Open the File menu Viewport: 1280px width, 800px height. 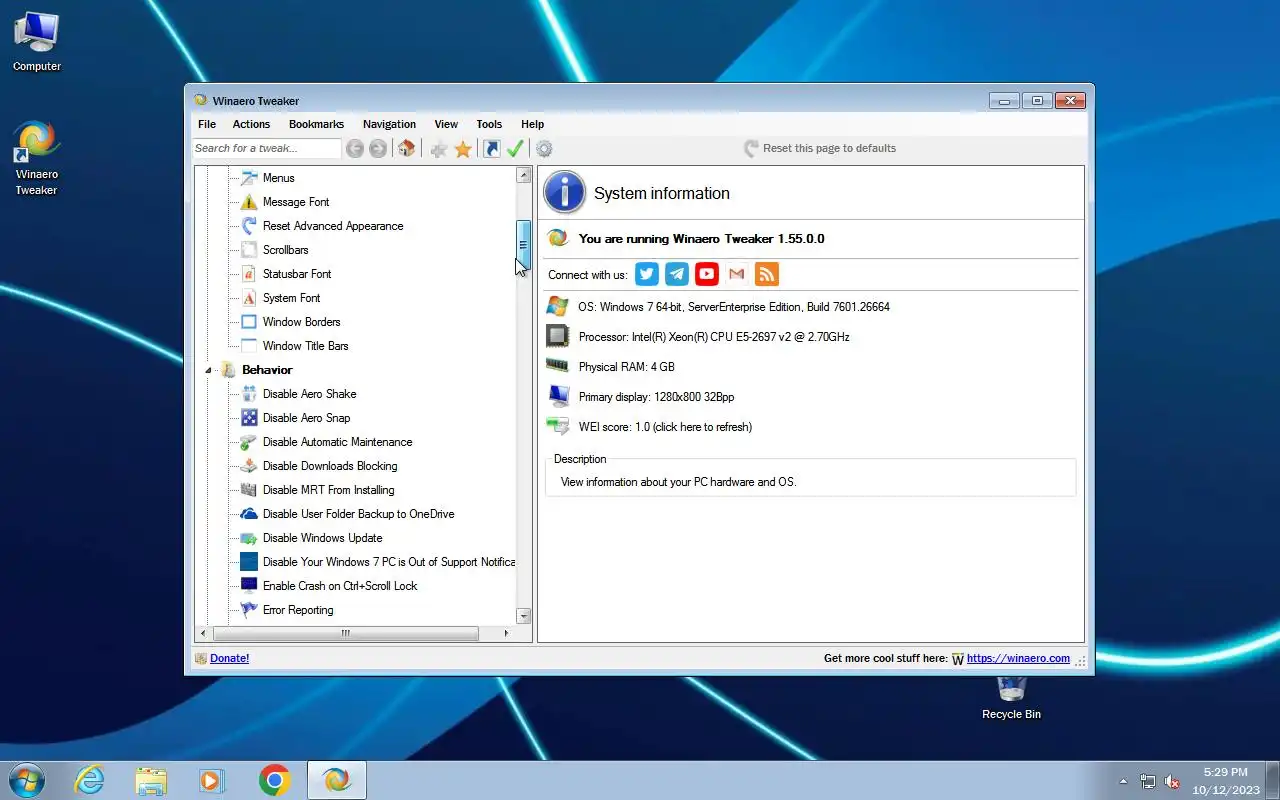[207, 124]
